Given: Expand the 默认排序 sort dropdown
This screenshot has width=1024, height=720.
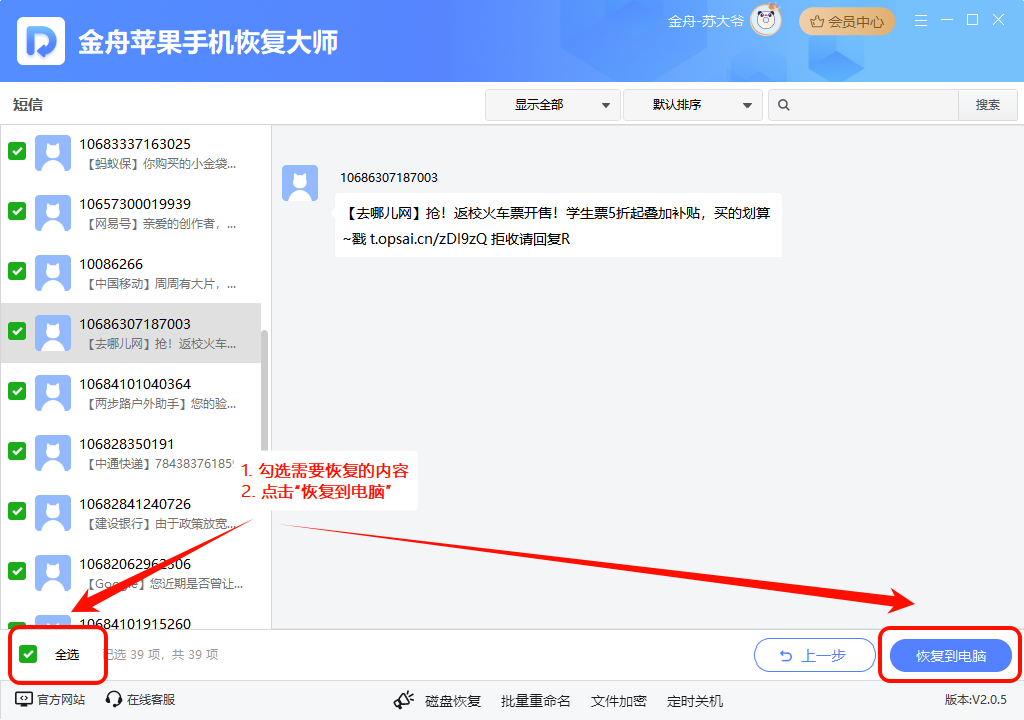Looking at the screenshot, I should [693, 105].
